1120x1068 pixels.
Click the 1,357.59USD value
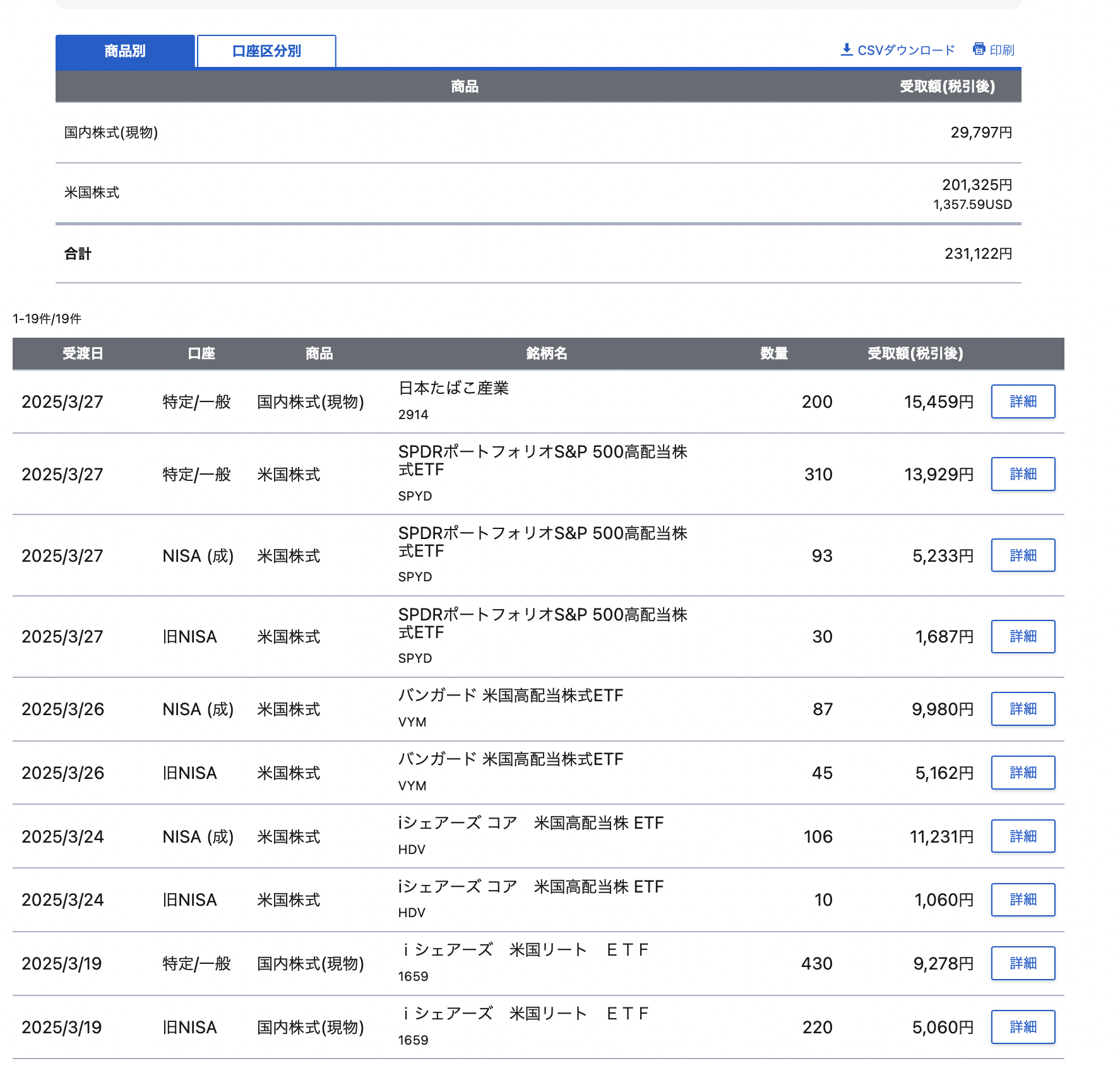[x=972, y=205]
